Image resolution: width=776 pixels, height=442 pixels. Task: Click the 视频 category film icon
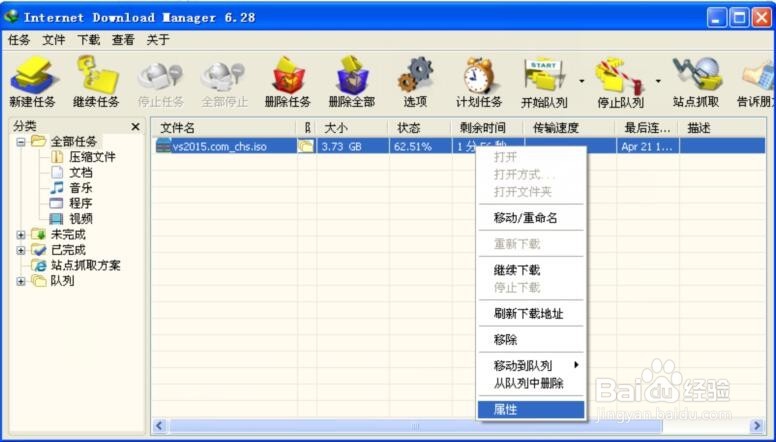[x=56, y=219]
